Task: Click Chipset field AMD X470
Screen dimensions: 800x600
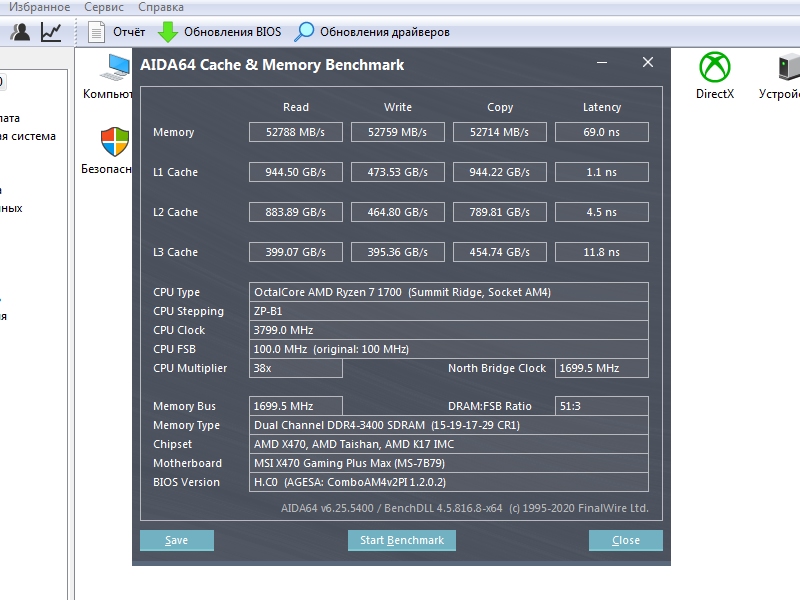Action: coord(449,444)
